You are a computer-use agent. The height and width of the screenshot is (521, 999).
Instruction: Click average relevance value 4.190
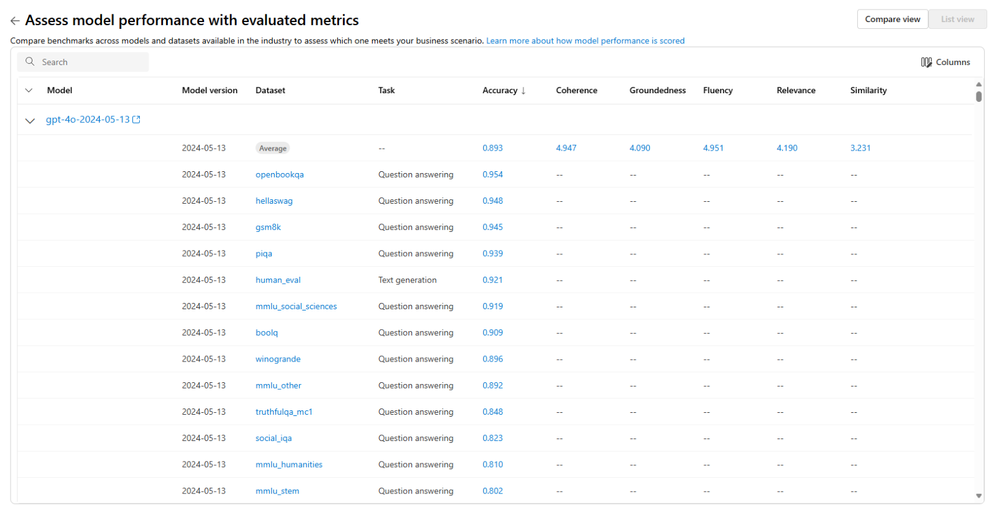787,148
